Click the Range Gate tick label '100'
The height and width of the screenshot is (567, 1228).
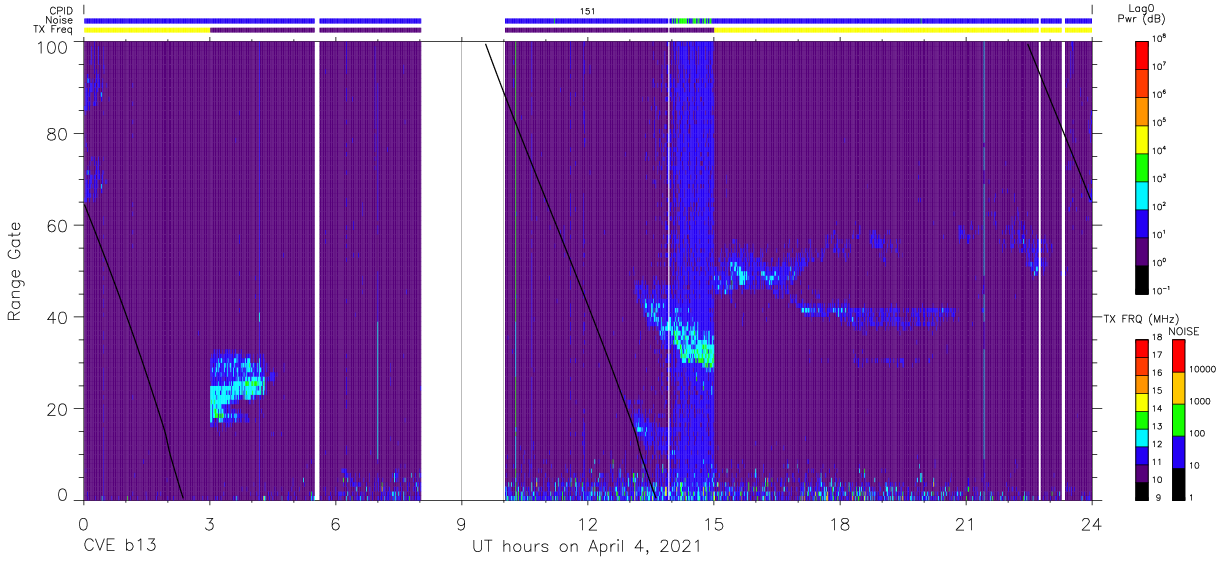tap(52, 48)
